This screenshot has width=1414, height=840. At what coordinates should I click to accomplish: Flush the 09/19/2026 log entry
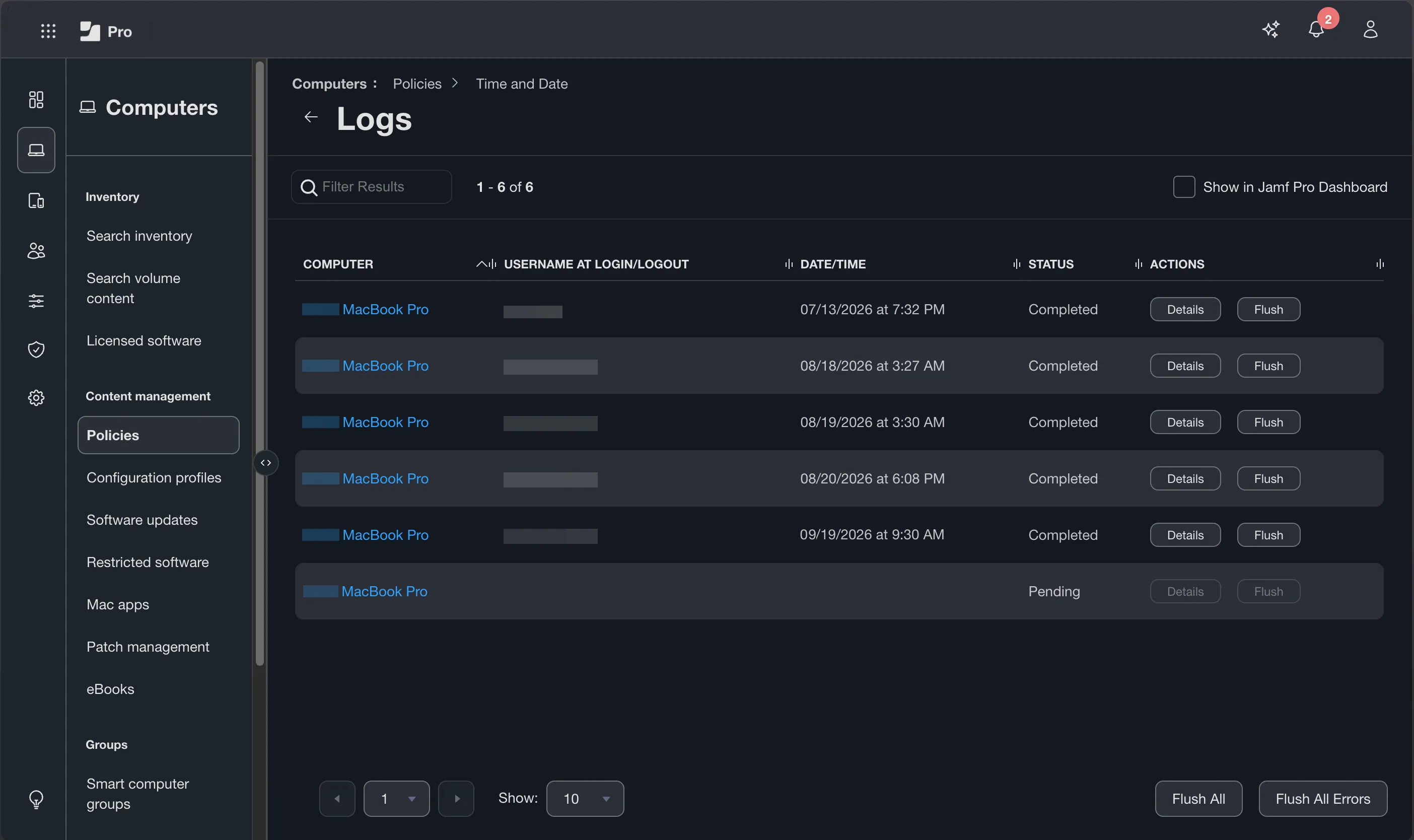click(x=1268, y=535)
